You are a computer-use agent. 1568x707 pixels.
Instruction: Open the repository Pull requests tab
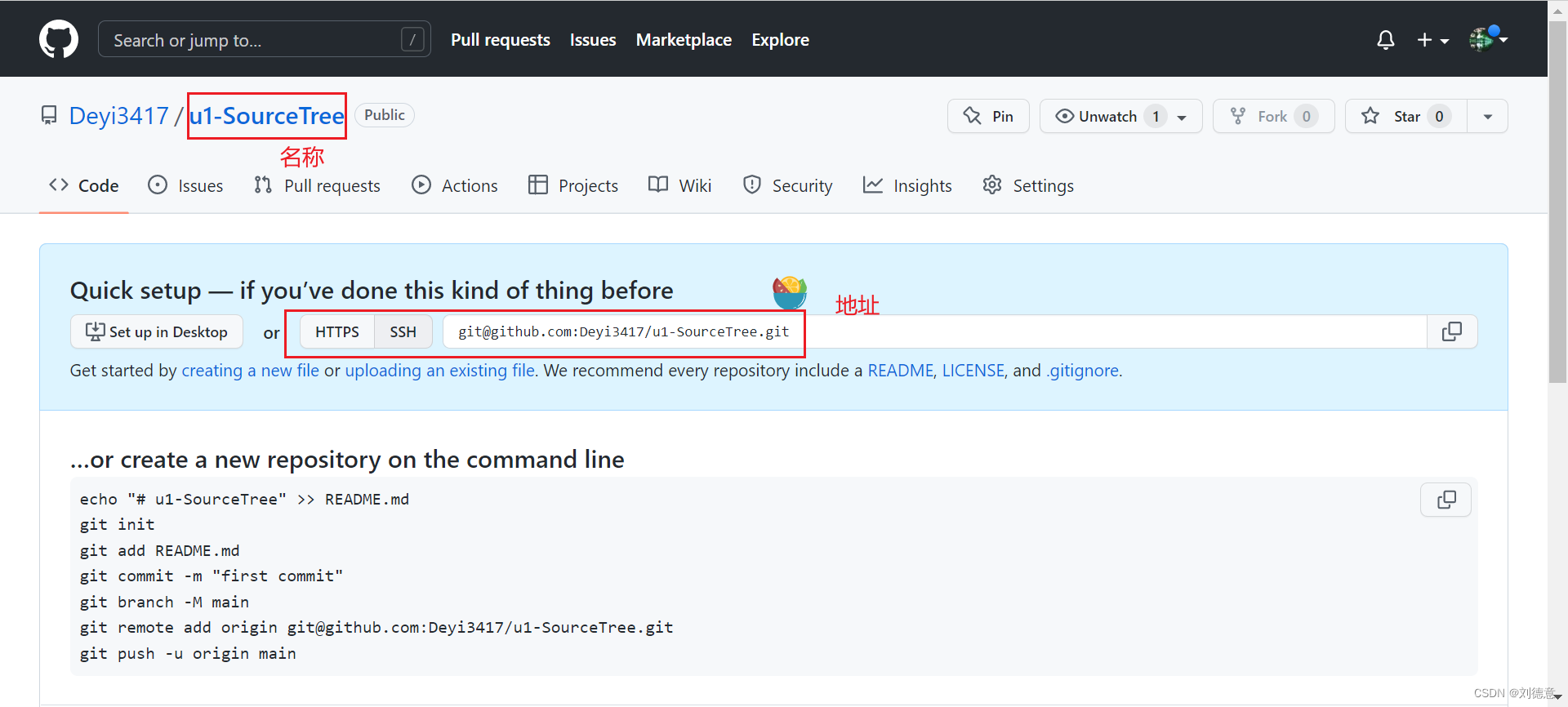pyautogui.click(x=317, y=185)
